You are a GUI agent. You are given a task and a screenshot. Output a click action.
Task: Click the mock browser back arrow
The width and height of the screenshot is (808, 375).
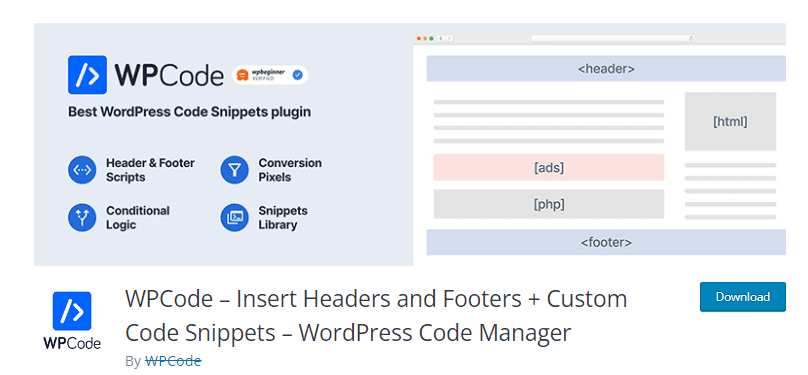coord(441,39)
